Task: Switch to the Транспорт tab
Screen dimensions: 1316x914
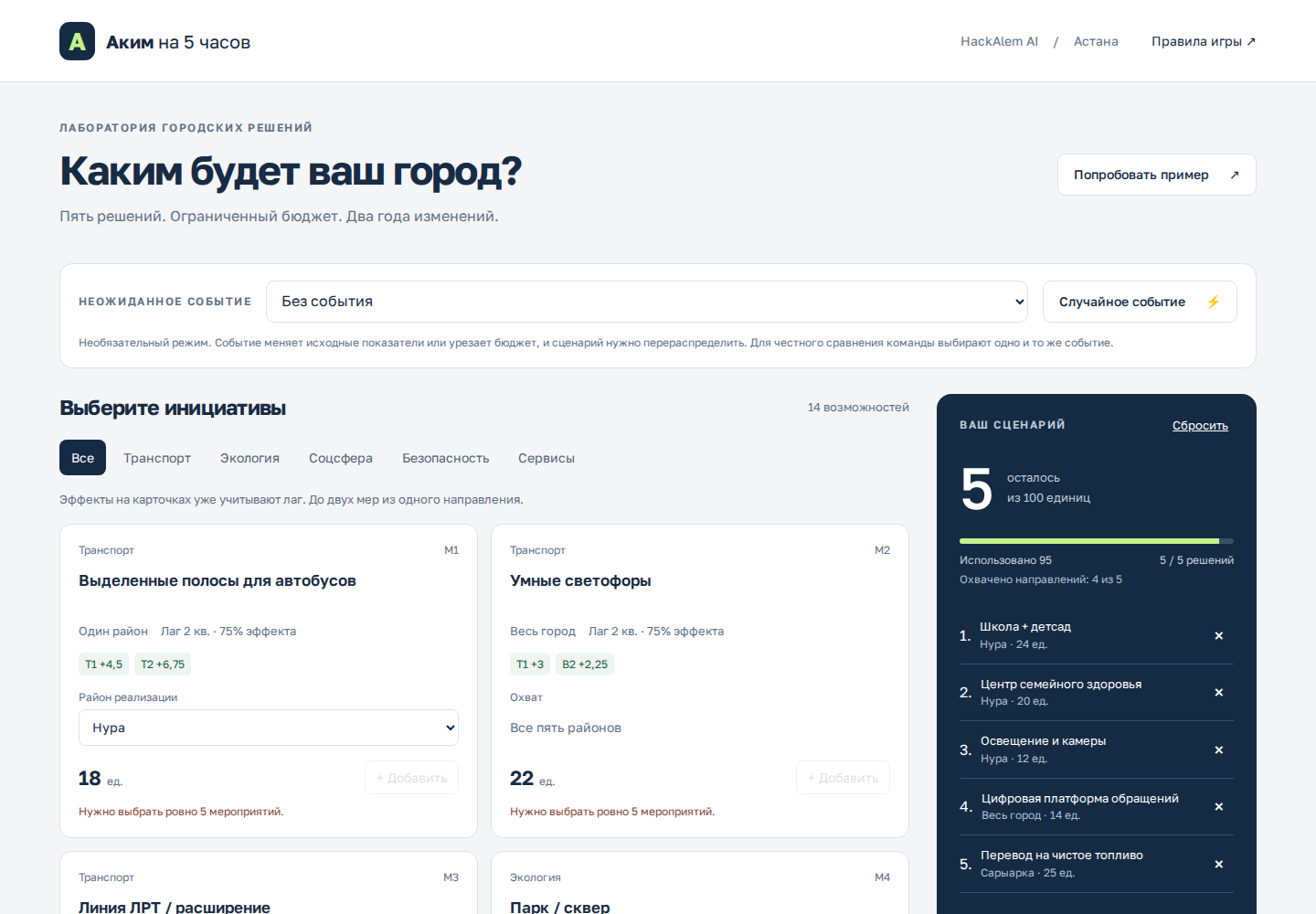Action: point(157,458)
